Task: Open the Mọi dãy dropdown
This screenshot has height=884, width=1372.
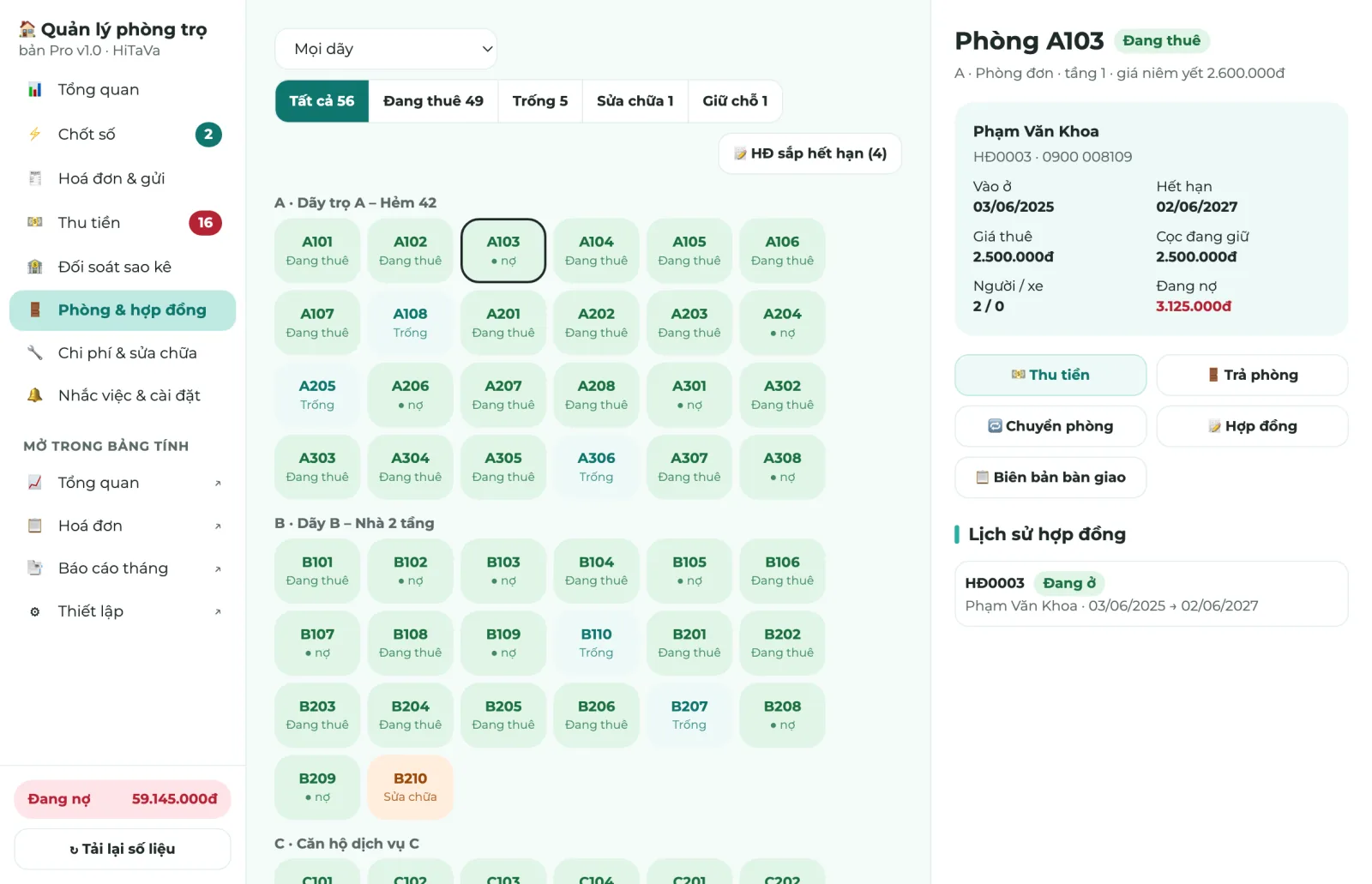Action: pos(386,49)
